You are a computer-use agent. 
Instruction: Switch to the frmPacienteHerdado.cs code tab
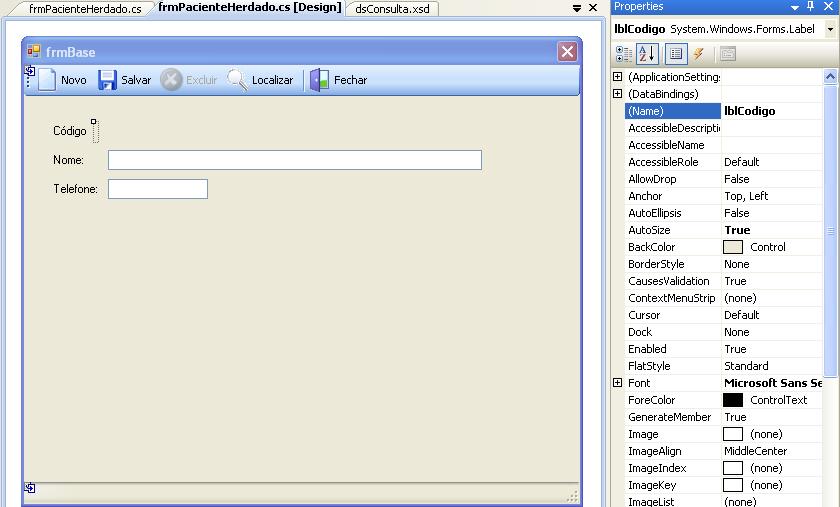click(85, 9)
